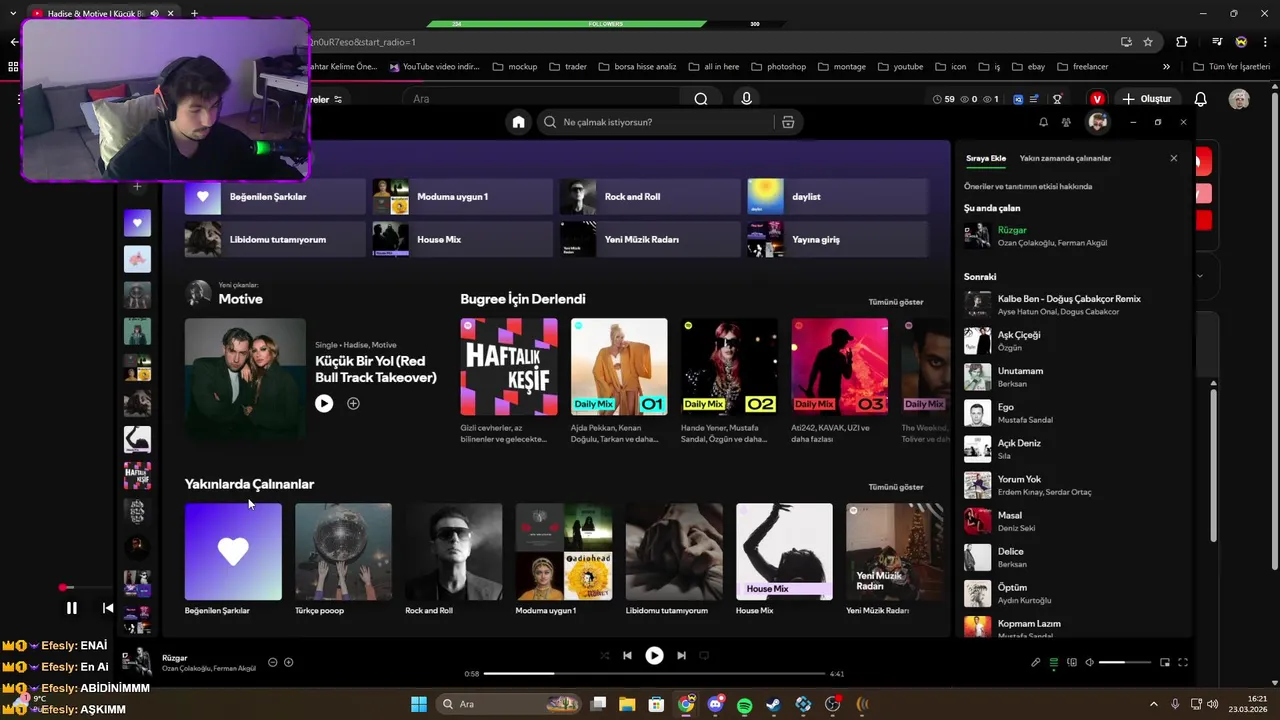Screen dimensions: 1280x720
Task: Toggle the Spotify queue button
Action: point(1053,662)
